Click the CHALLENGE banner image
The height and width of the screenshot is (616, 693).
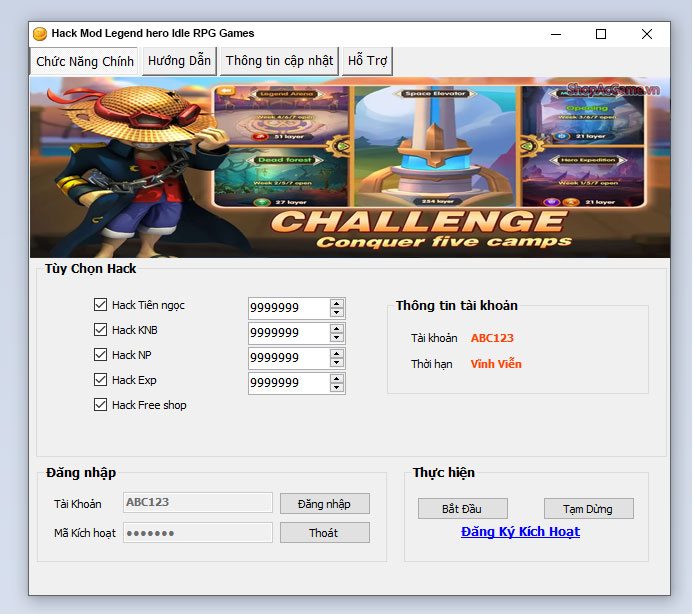(x=350, y=167)
